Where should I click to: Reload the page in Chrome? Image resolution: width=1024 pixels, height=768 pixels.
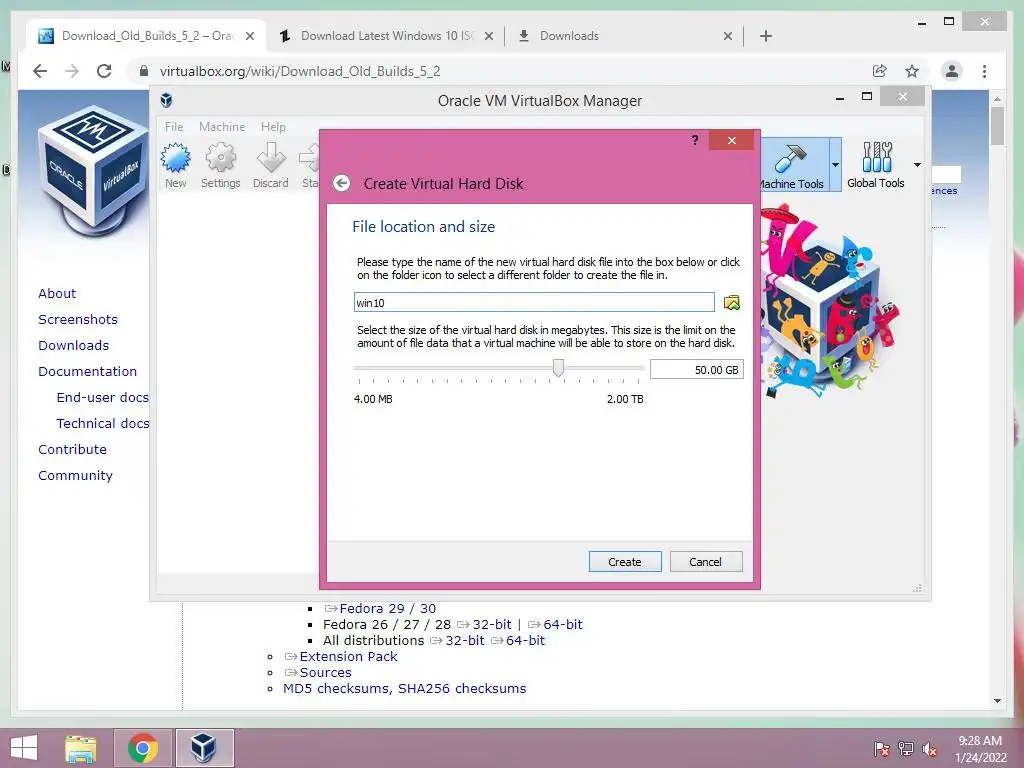pos(104,71)
